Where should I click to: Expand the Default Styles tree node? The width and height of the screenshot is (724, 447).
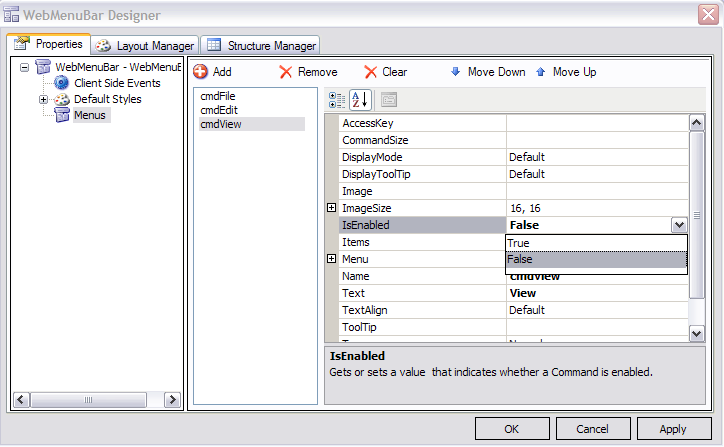(43, 99)
